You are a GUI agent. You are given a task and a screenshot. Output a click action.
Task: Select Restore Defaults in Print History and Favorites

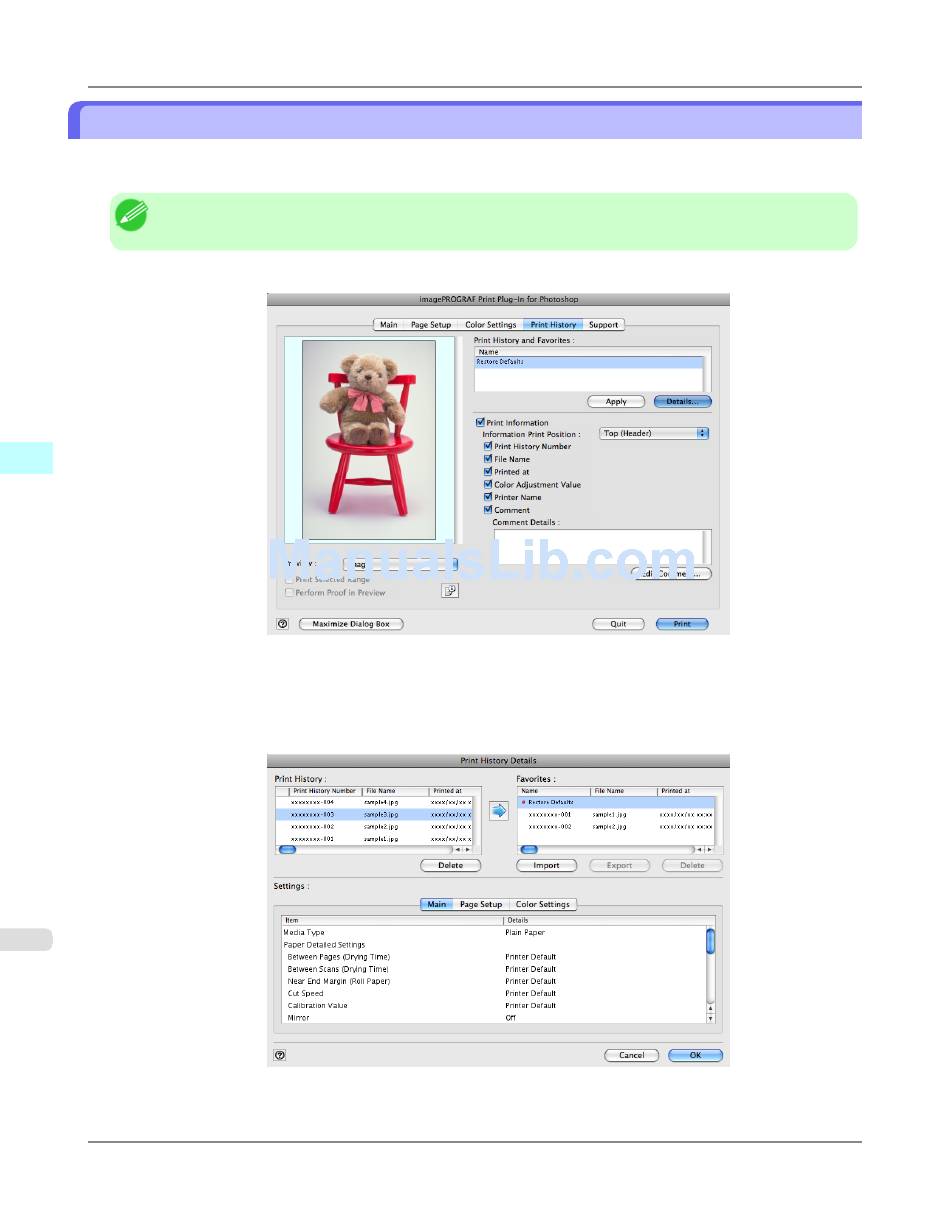(588, 361)
